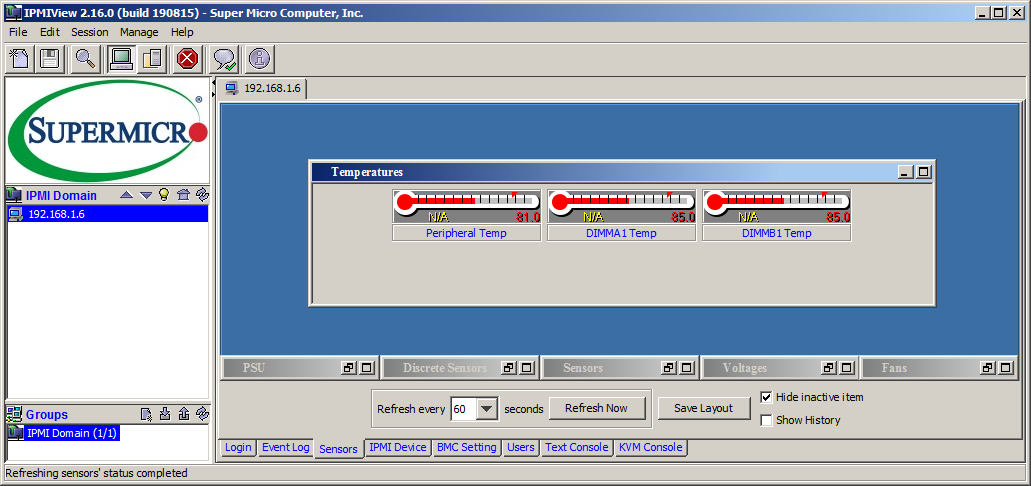Click the new group document icon in Groups header
1031x486 pixels.
pos(147,414)
